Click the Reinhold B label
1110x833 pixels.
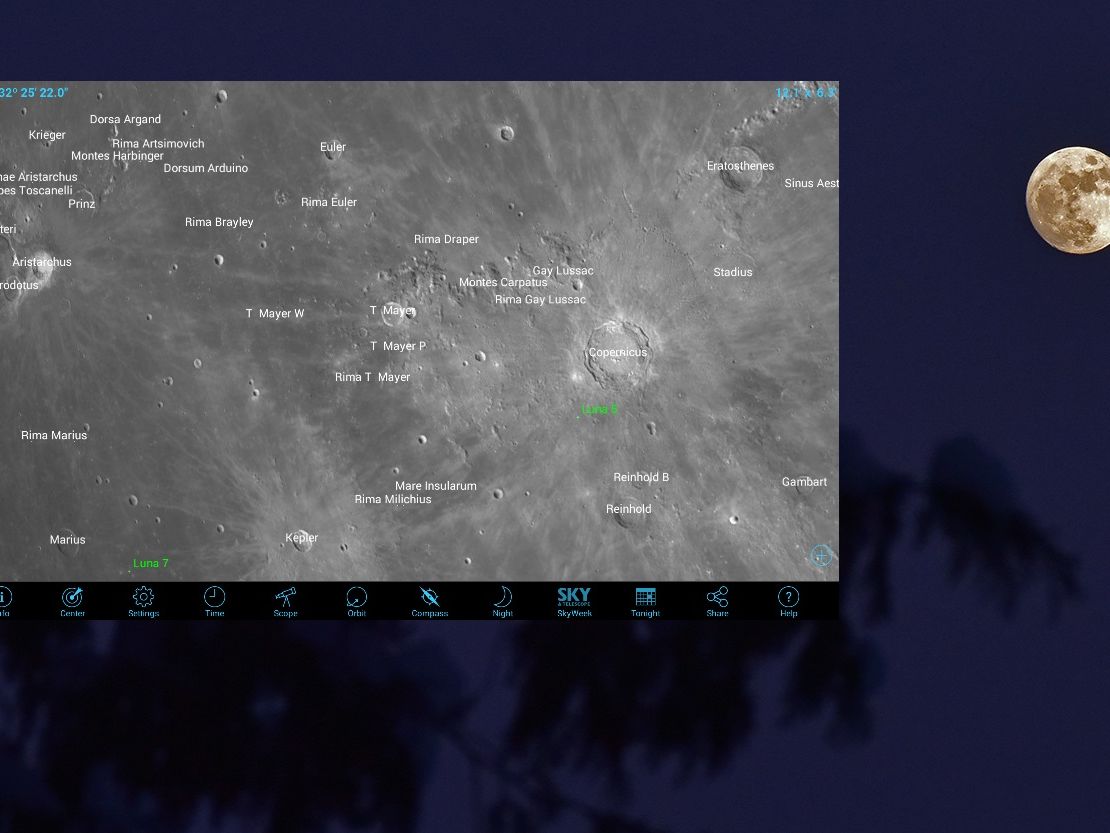(641, 478)
